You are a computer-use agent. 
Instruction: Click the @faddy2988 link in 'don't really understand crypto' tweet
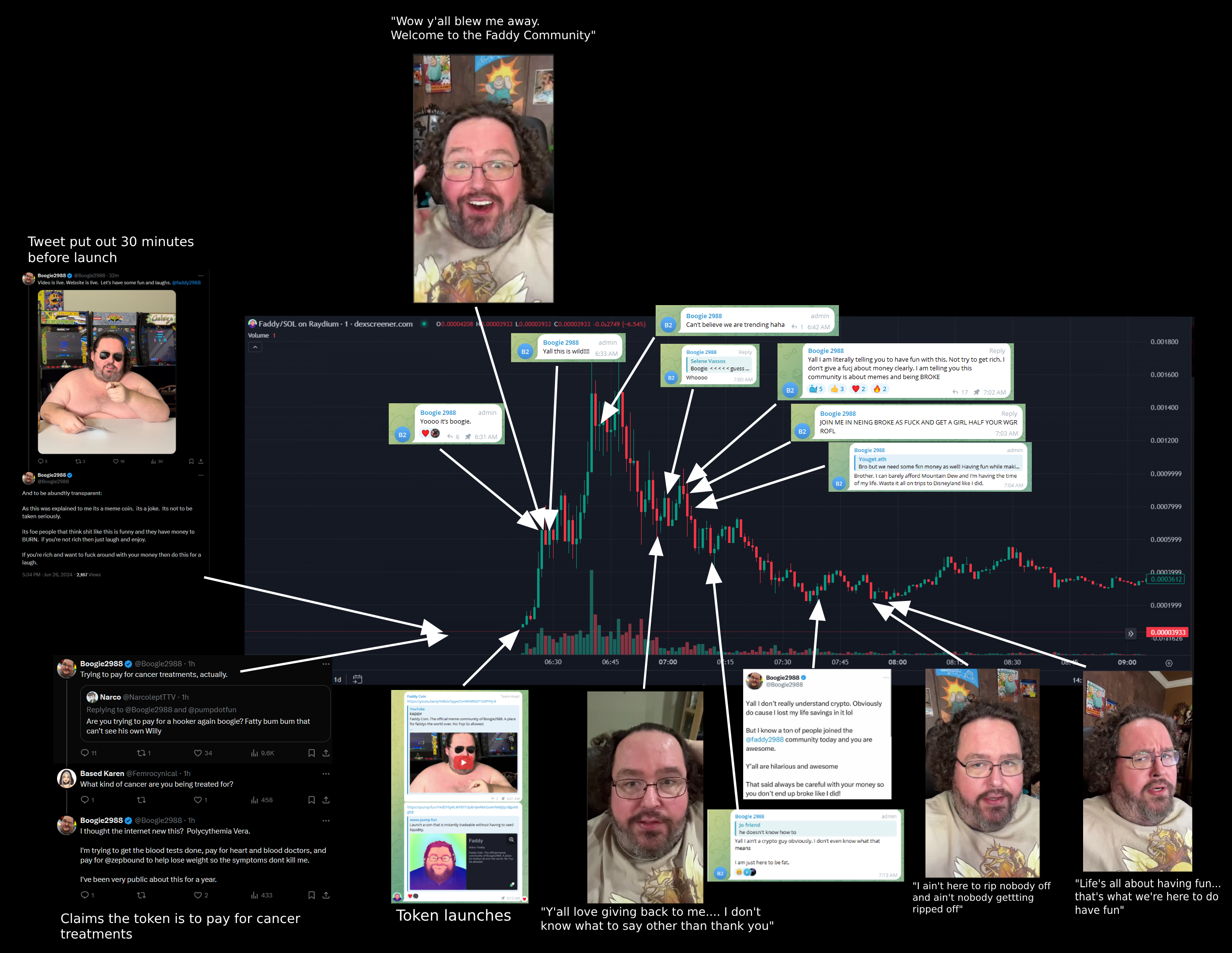(764, 739)
